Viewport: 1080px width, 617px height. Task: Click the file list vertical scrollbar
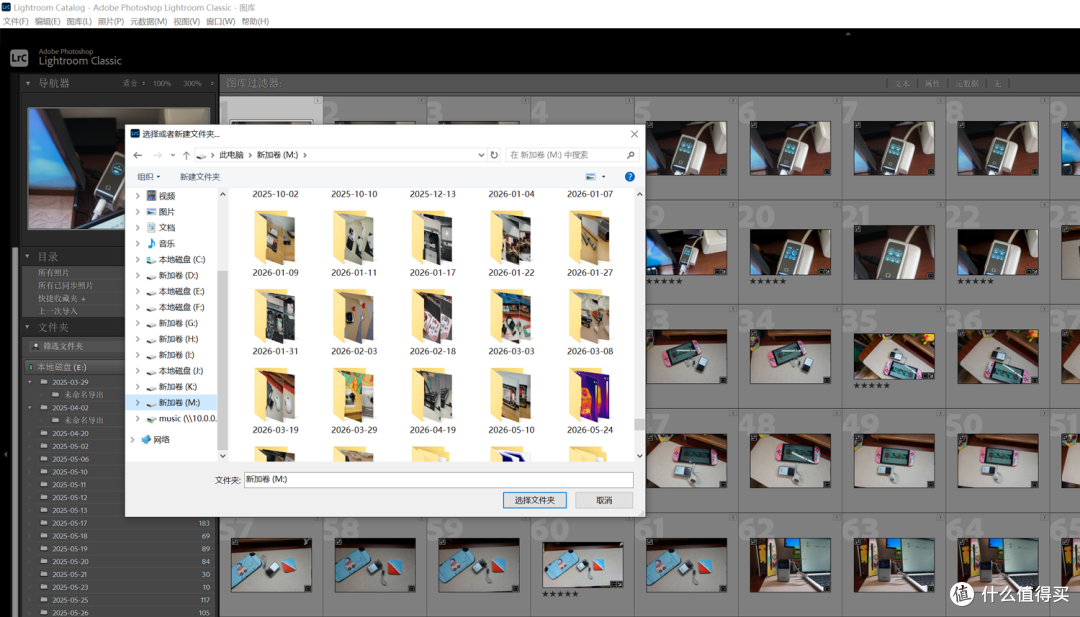point(639,325)
